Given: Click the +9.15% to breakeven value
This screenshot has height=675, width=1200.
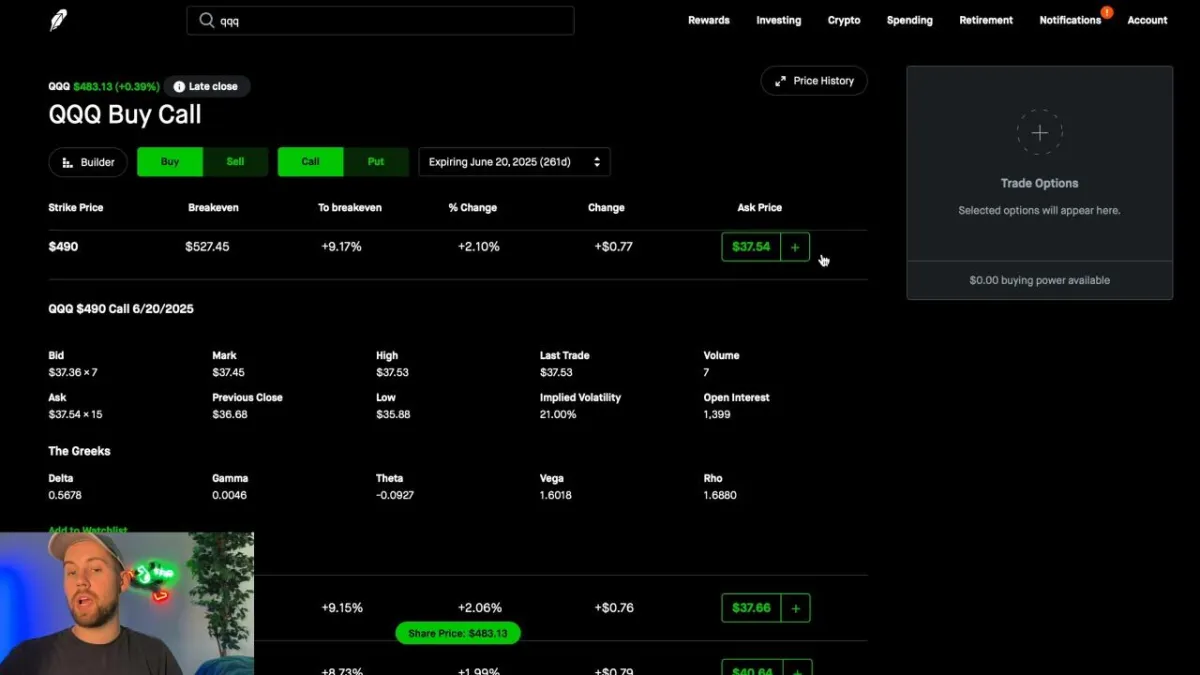Looking at the screenshot, I should [342, 608].
